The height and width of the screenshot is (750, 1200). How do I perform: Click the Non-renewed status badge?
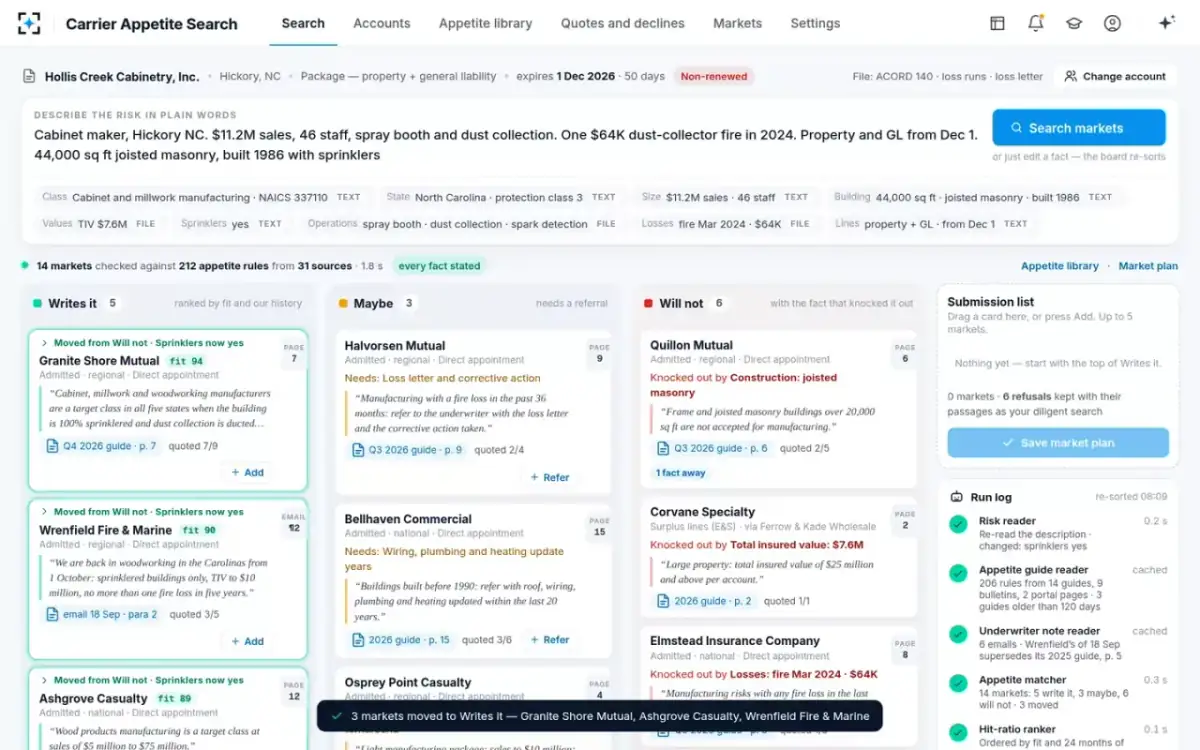coord(714,76)
